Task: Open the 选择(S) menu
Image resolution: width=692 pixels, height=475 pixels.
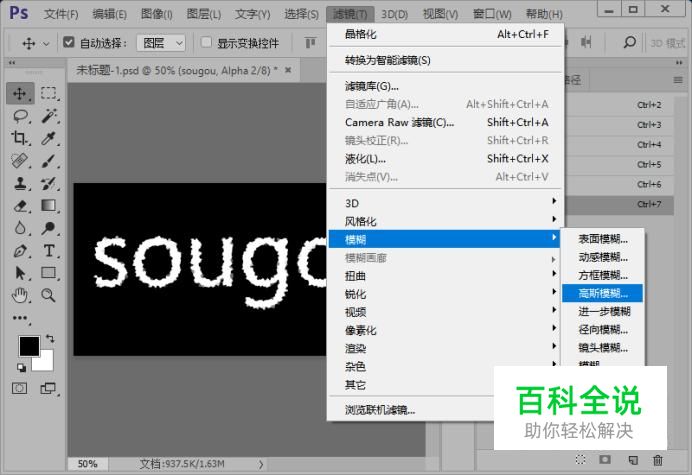Action: pos(301,14)
